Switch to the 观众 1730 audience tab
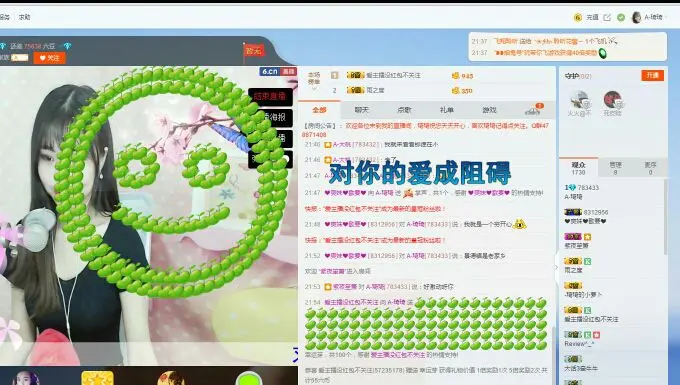The height and width of the screenshot is (385, 680). pos(579,168)
